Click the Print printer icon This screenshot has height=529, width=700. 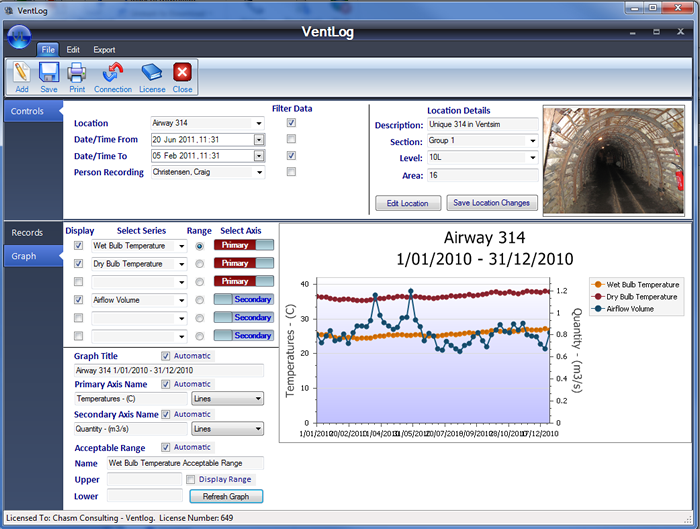coord(77,72)
